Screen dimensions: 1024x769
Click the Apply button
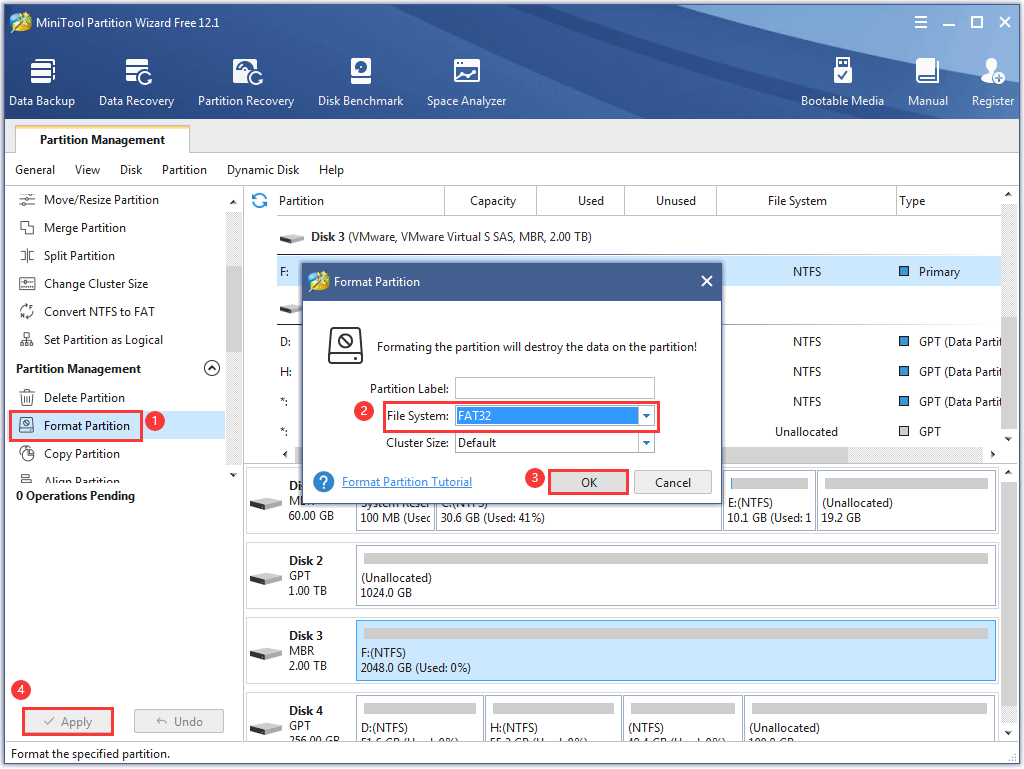[x=68, y=721]
